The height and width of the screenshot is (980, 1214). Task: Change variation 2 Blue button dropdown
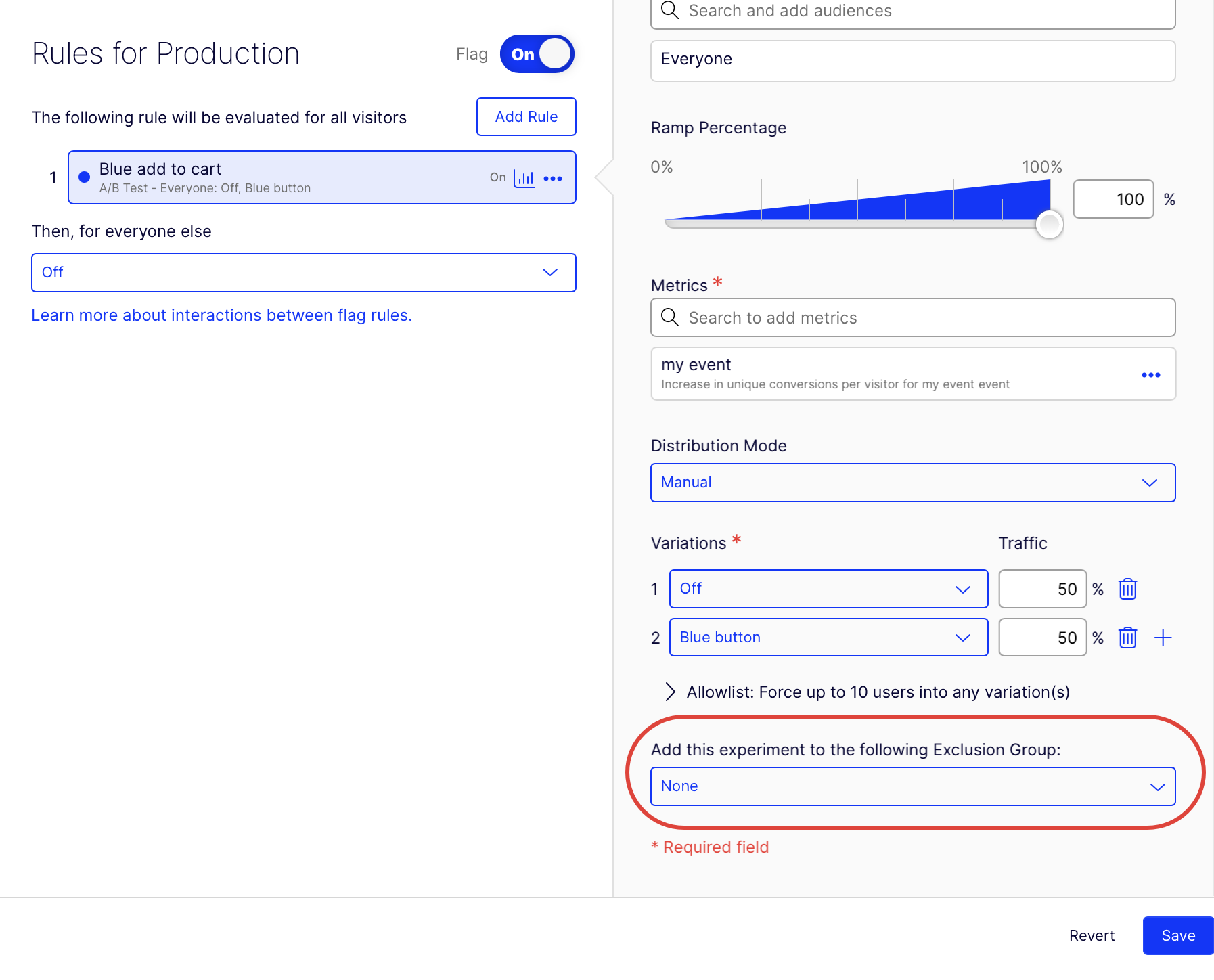coord(828,638)
